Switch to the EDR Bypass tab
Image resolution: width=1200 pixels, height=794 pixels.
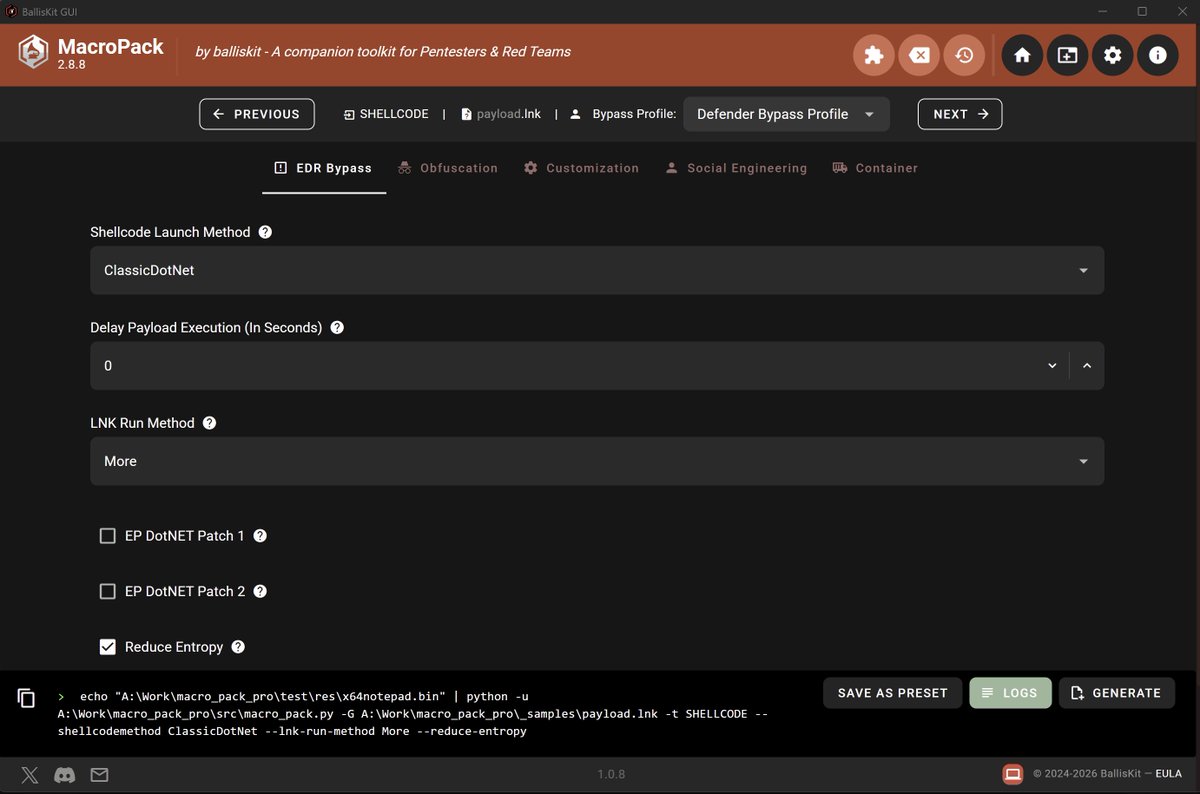point(324,168)
